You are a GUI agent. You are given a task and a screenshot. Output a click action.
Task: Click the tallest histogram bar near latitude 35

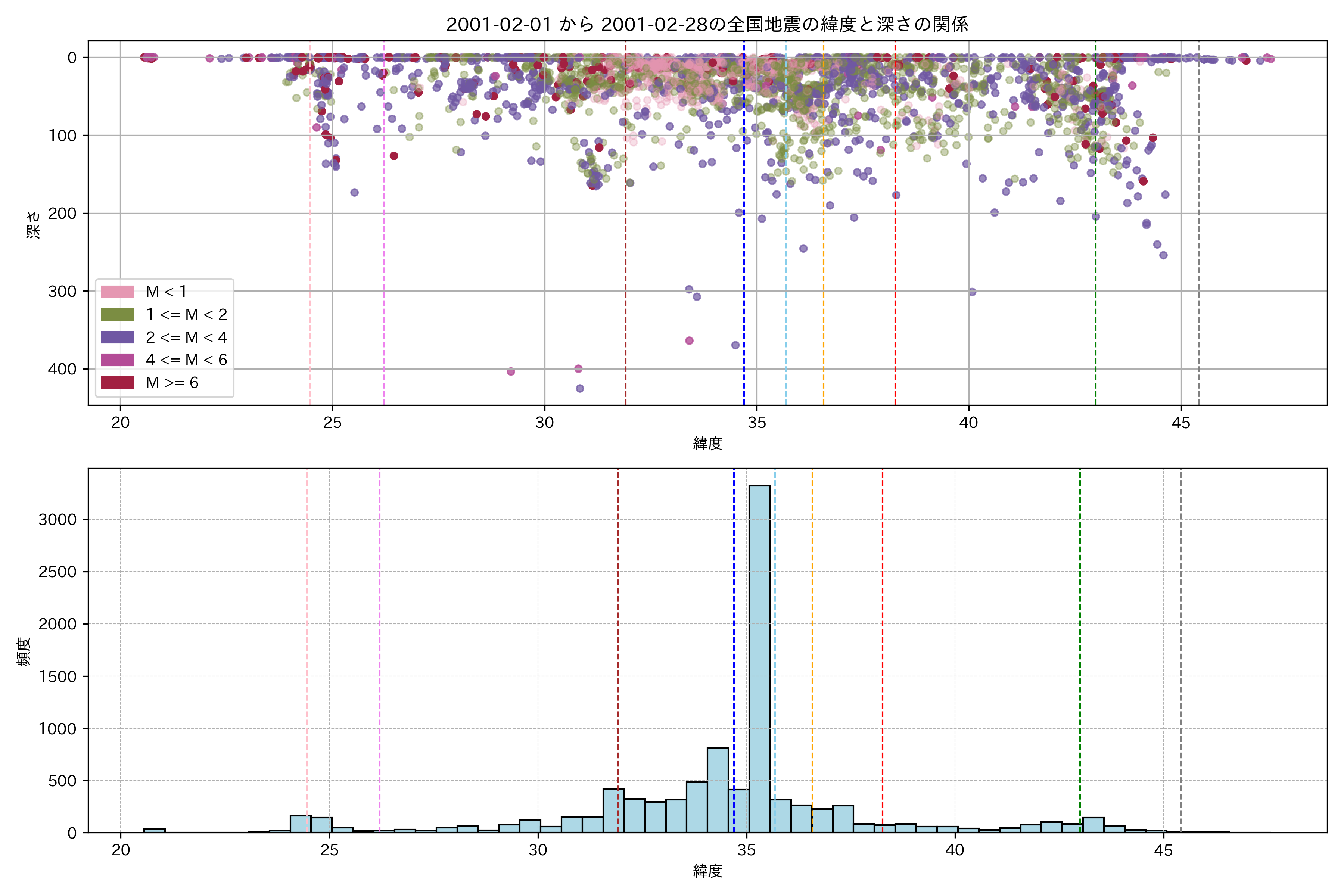pos(759,657)
